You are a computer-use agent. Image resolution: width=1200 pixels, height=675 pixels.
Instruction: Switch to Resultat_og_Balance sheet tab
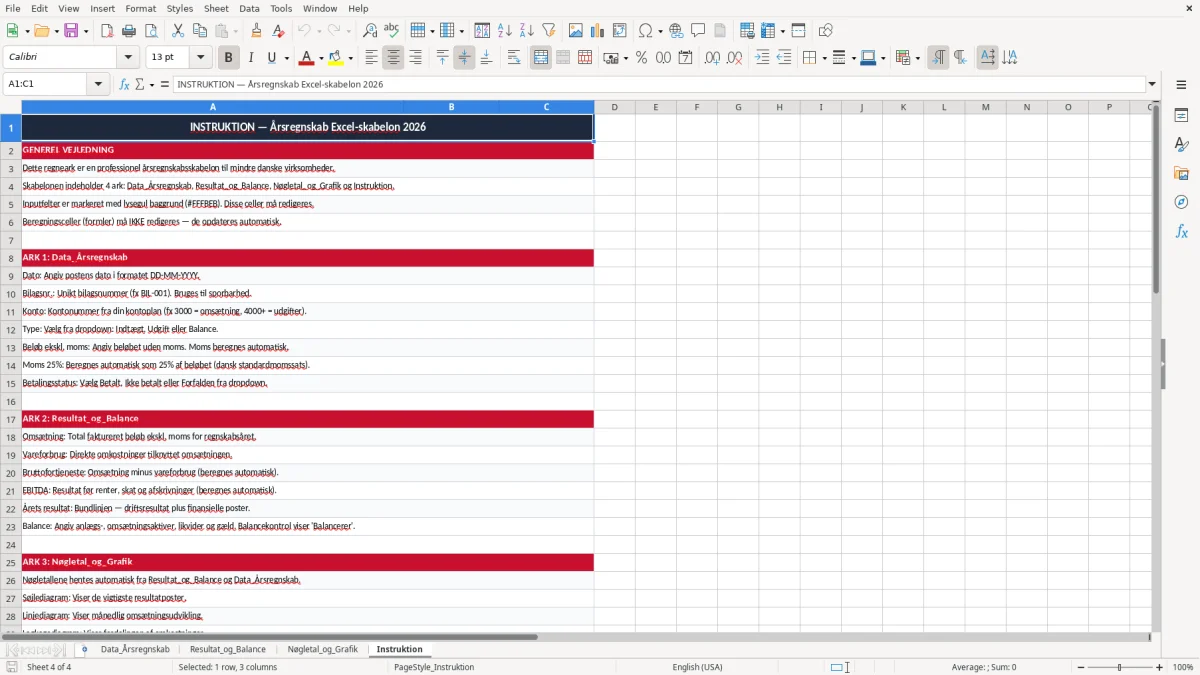[x=228, y=649]
